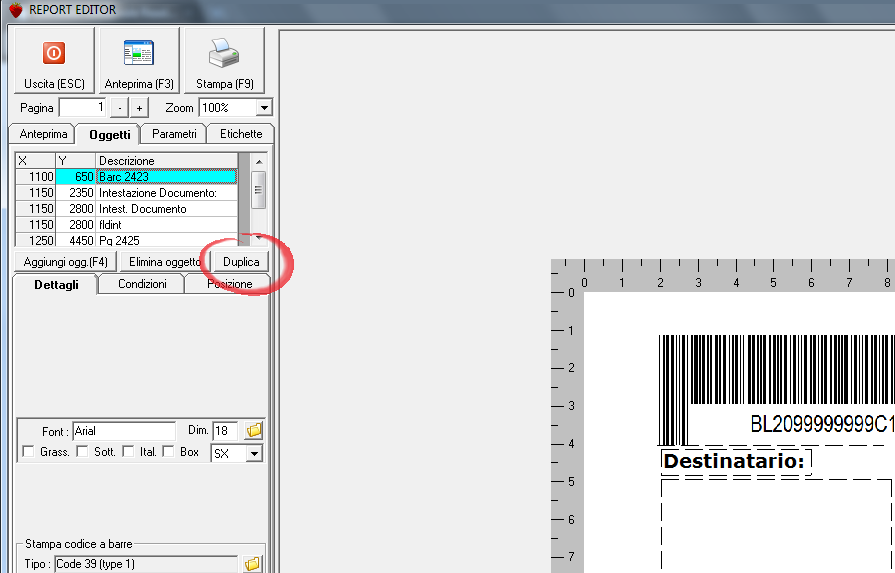This screenshot has width=895, height=573.
Task: Select the dashed box below Destinatario:
Action: [x=776, y=525]
